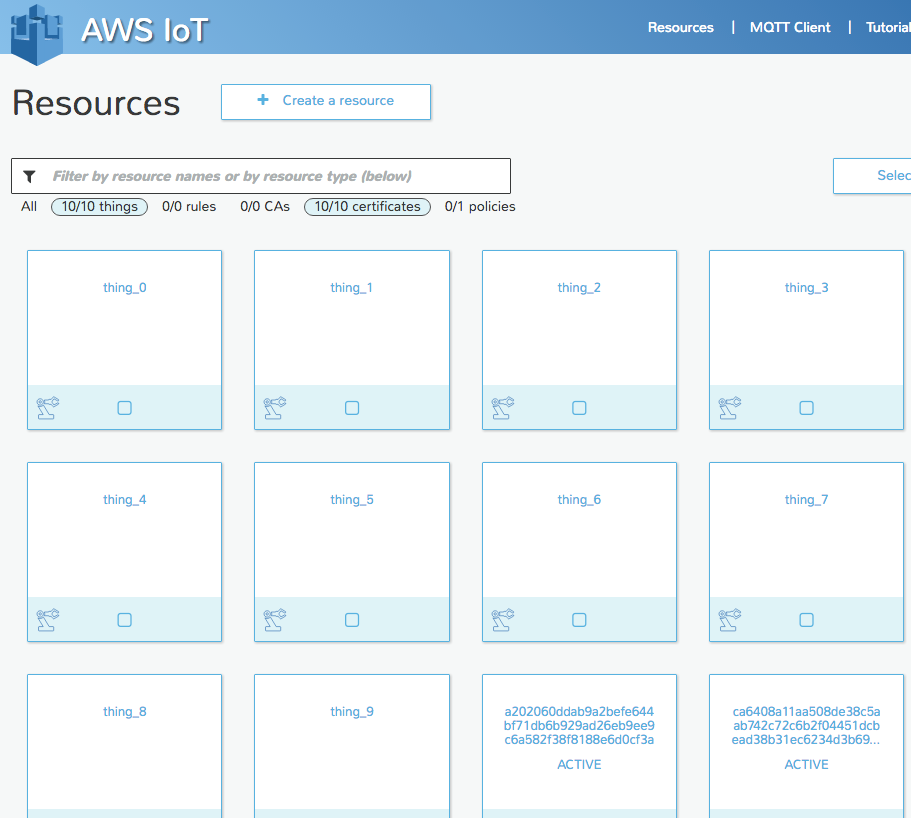Click the robot arm icon on thing_2
This screenshot has width=911, height=818.
click(x=502, y=408)
